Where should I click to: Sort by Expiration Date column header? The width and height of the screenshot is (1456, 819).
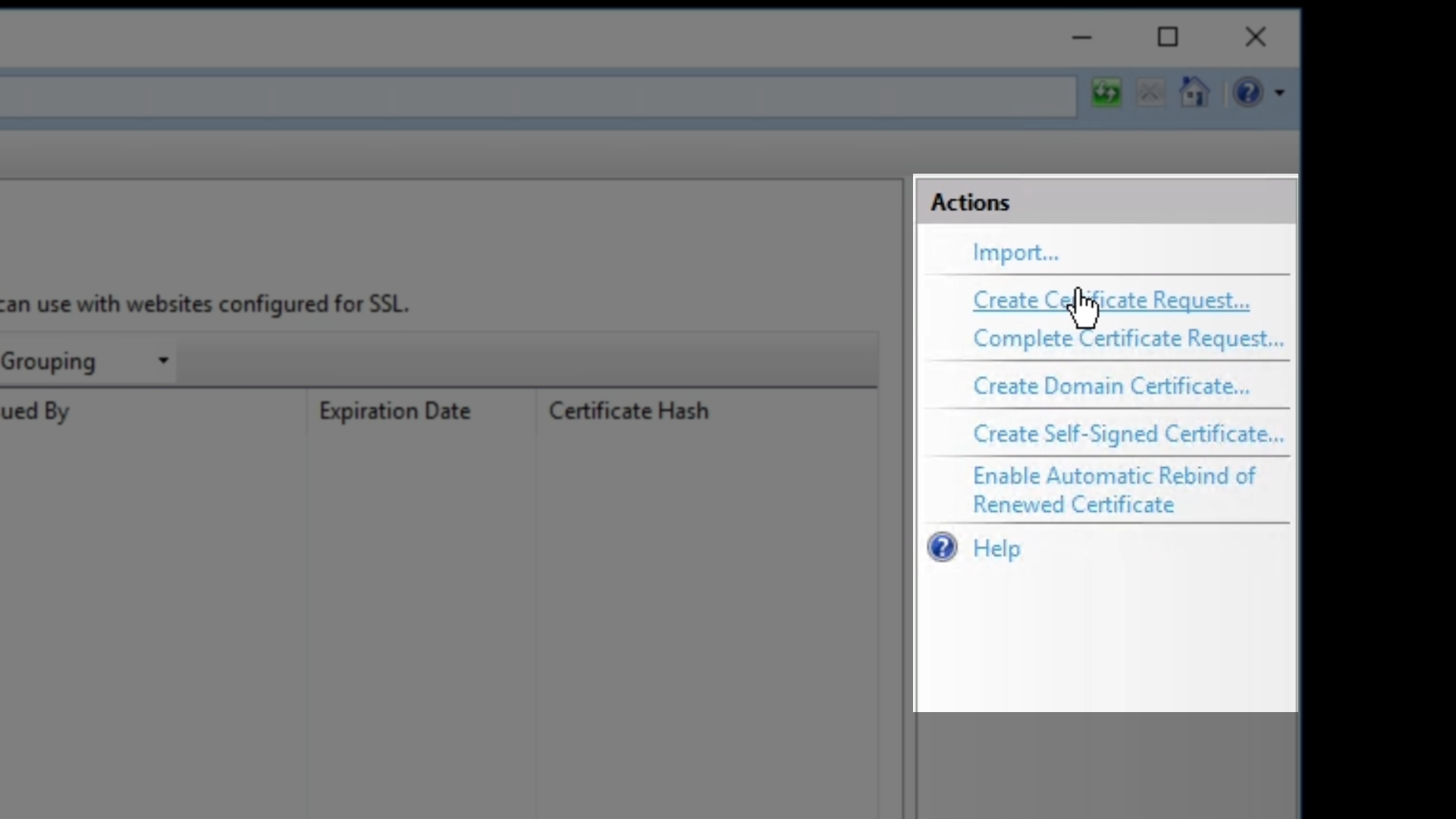(394, 411)
